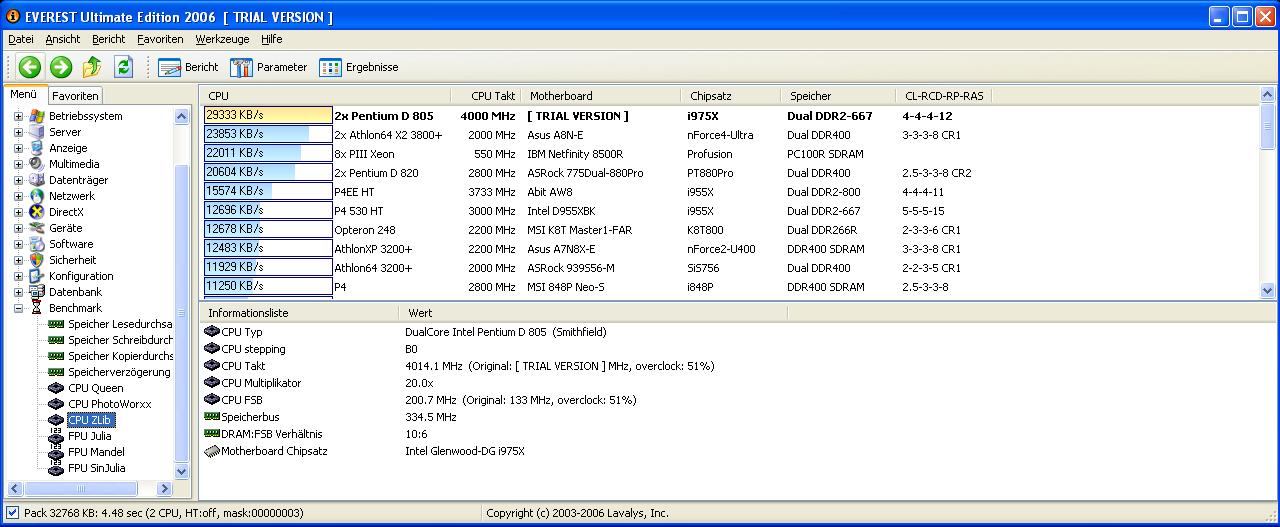Click the 22011 KB/s result bar

point(268,154)
